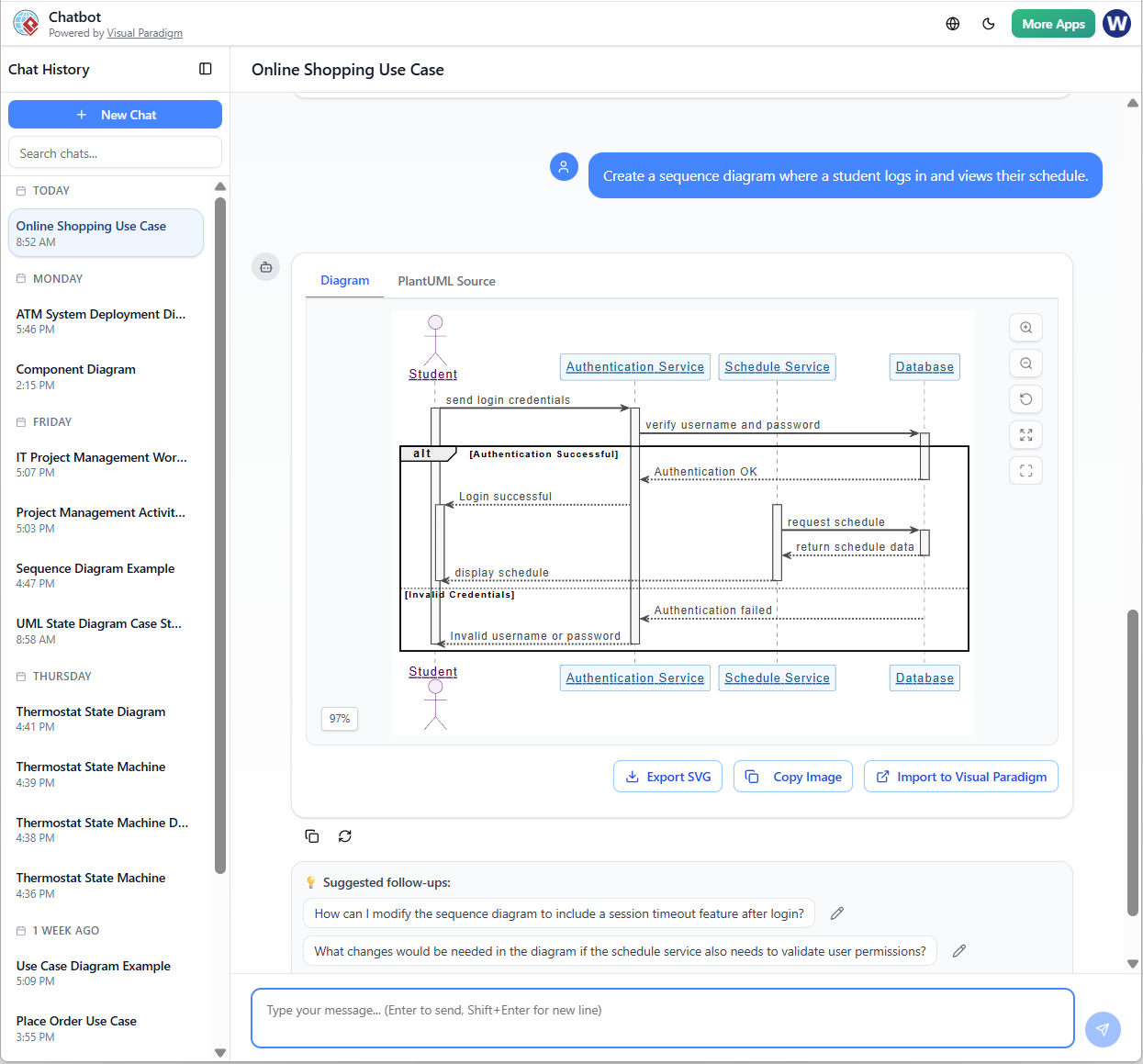The height and width of the screenshot is (1064, 1143).
Task: Click Import to Visual Paradigm
Action: click(x=961, y=777)
